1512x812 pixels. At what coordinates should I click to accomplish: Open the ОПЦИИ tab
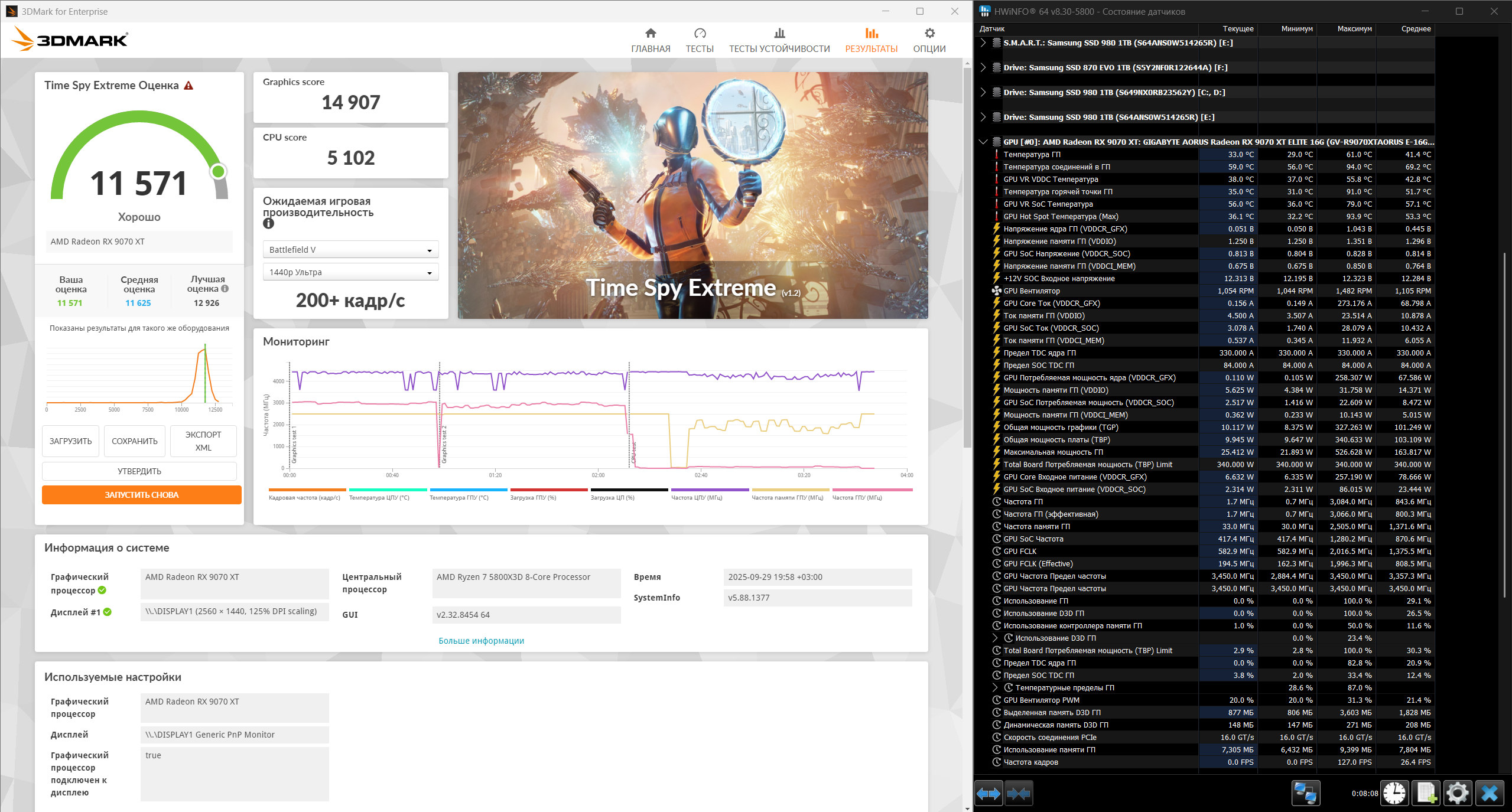pos(929,40)
